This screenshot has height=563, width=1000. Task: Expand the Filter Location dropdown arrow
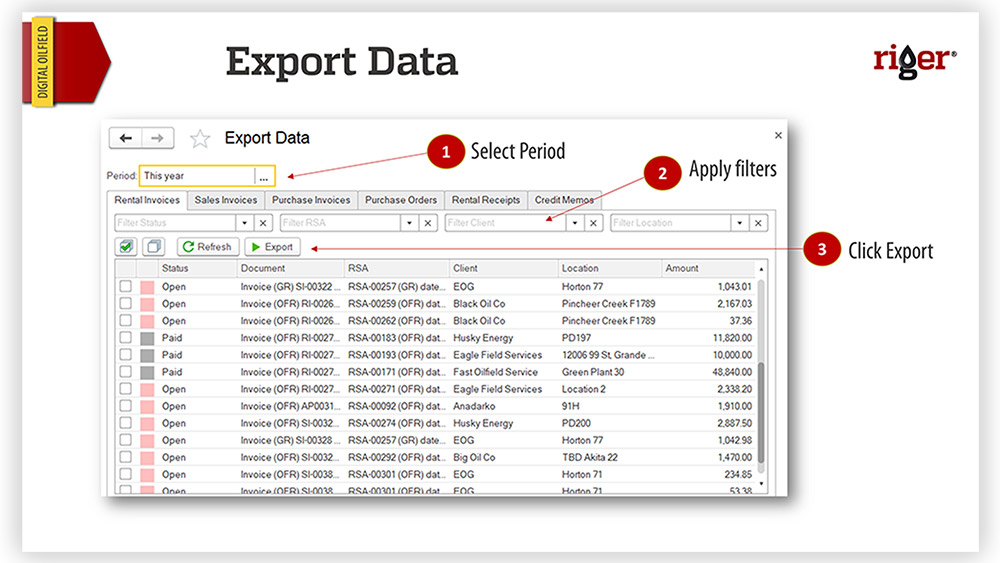(x=741, y=223)
